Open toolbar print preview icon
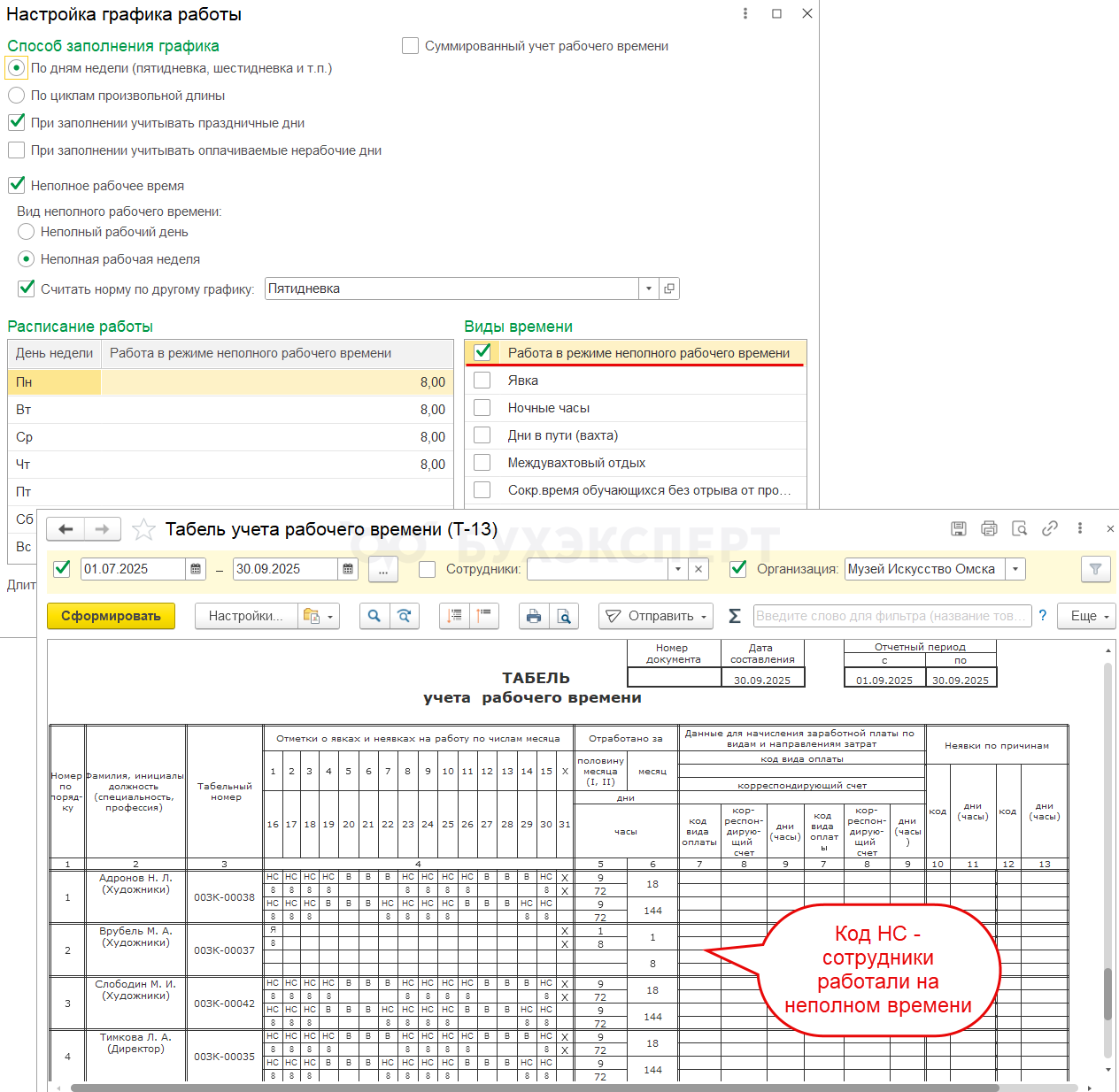The height and width of the screenshot is (1092, 1119). pyautogui.click(x=564, y=616)
